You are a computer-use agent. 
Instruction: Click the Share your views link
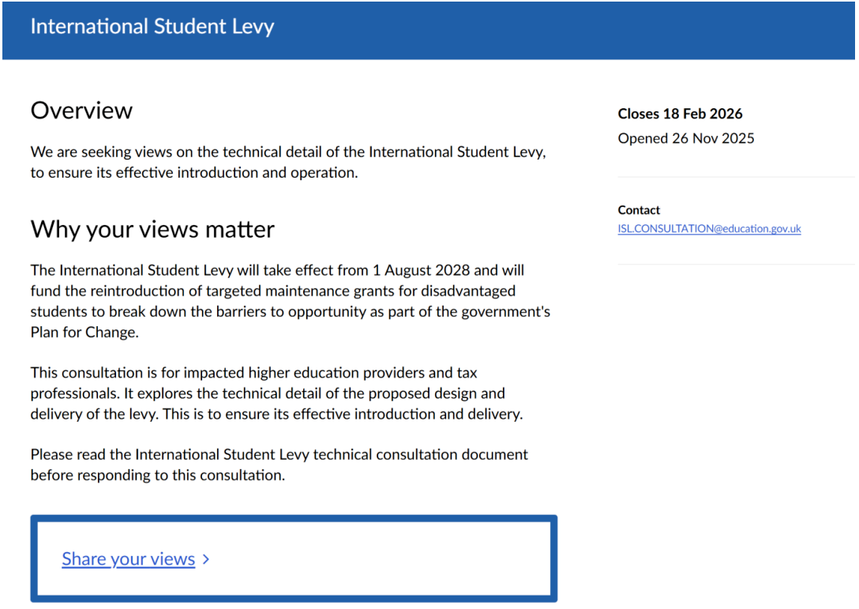[128, 559]
